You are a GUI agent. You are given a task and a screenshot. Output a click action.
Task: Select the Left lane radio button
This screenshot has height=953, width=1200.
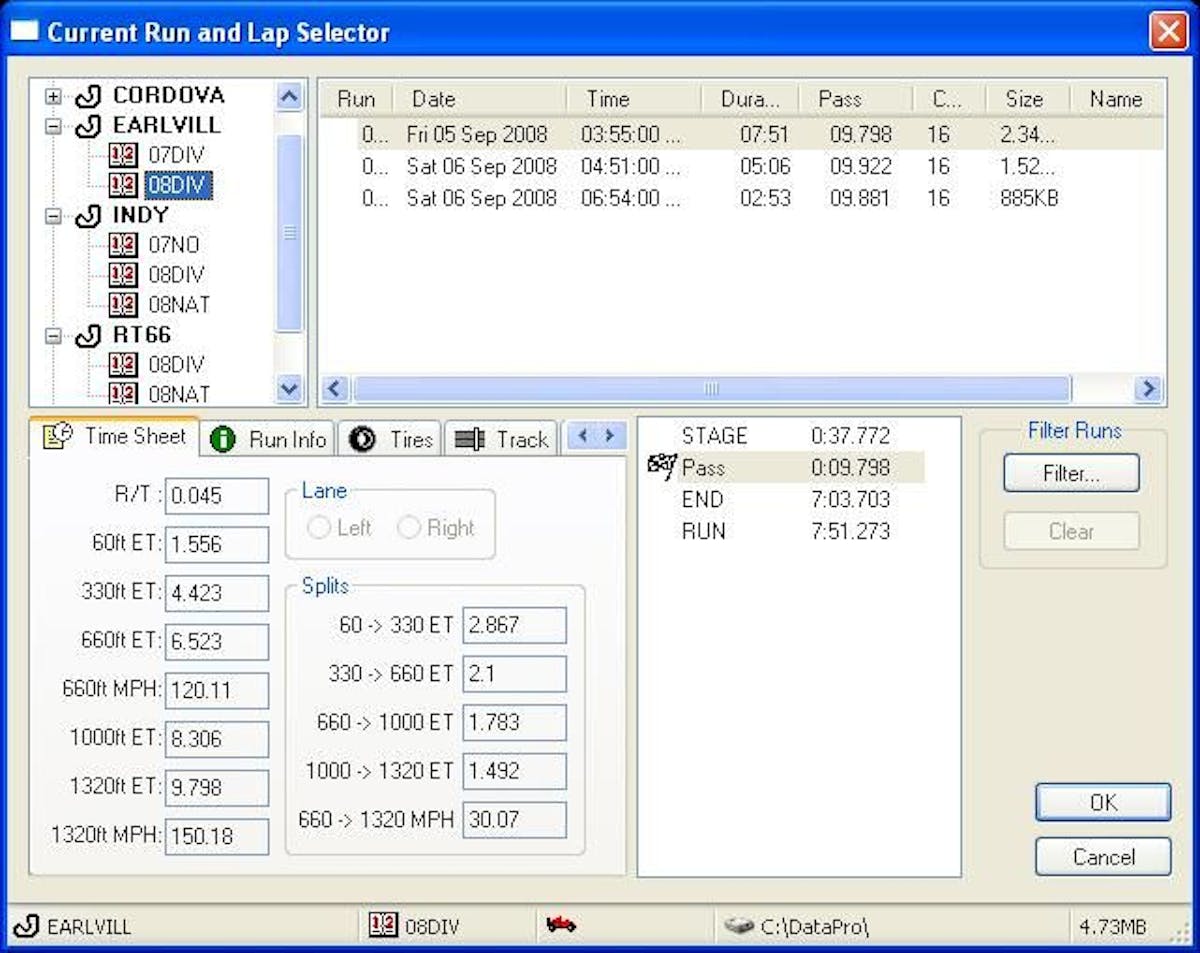pos(320,528)
